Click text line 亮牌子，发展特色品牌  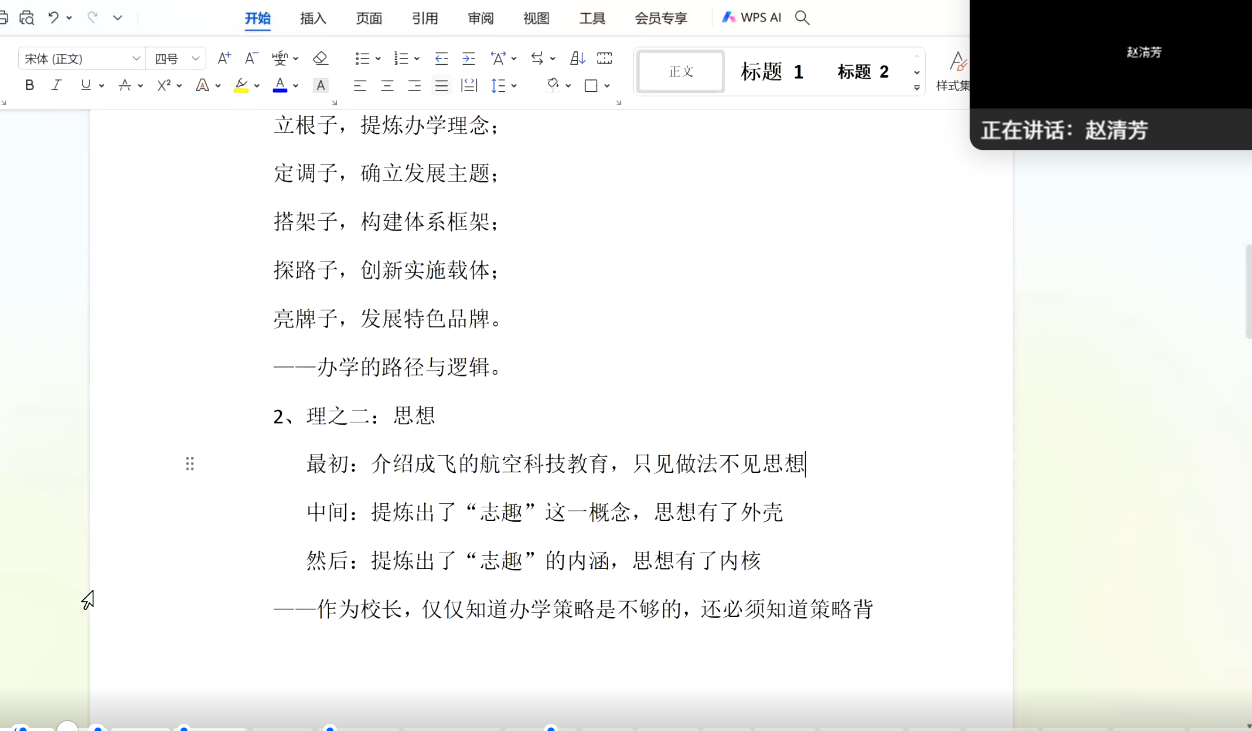pyautogui.click(x=388, y=319)
